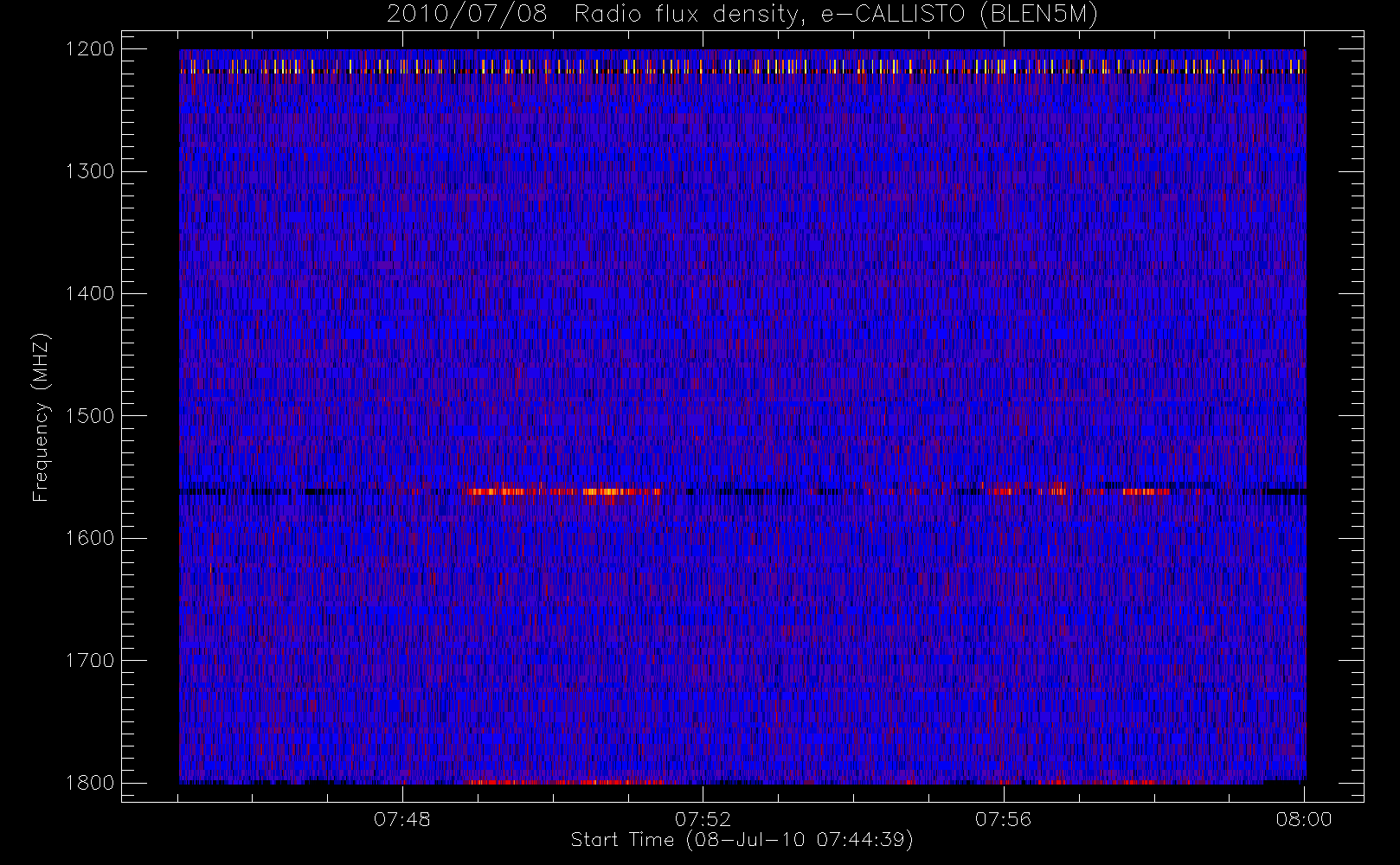Viewport: 1400px width, 865px height.
Task: Click the 07:56 time tick label
Action: pyautogui.click(x=1004, y=819)
